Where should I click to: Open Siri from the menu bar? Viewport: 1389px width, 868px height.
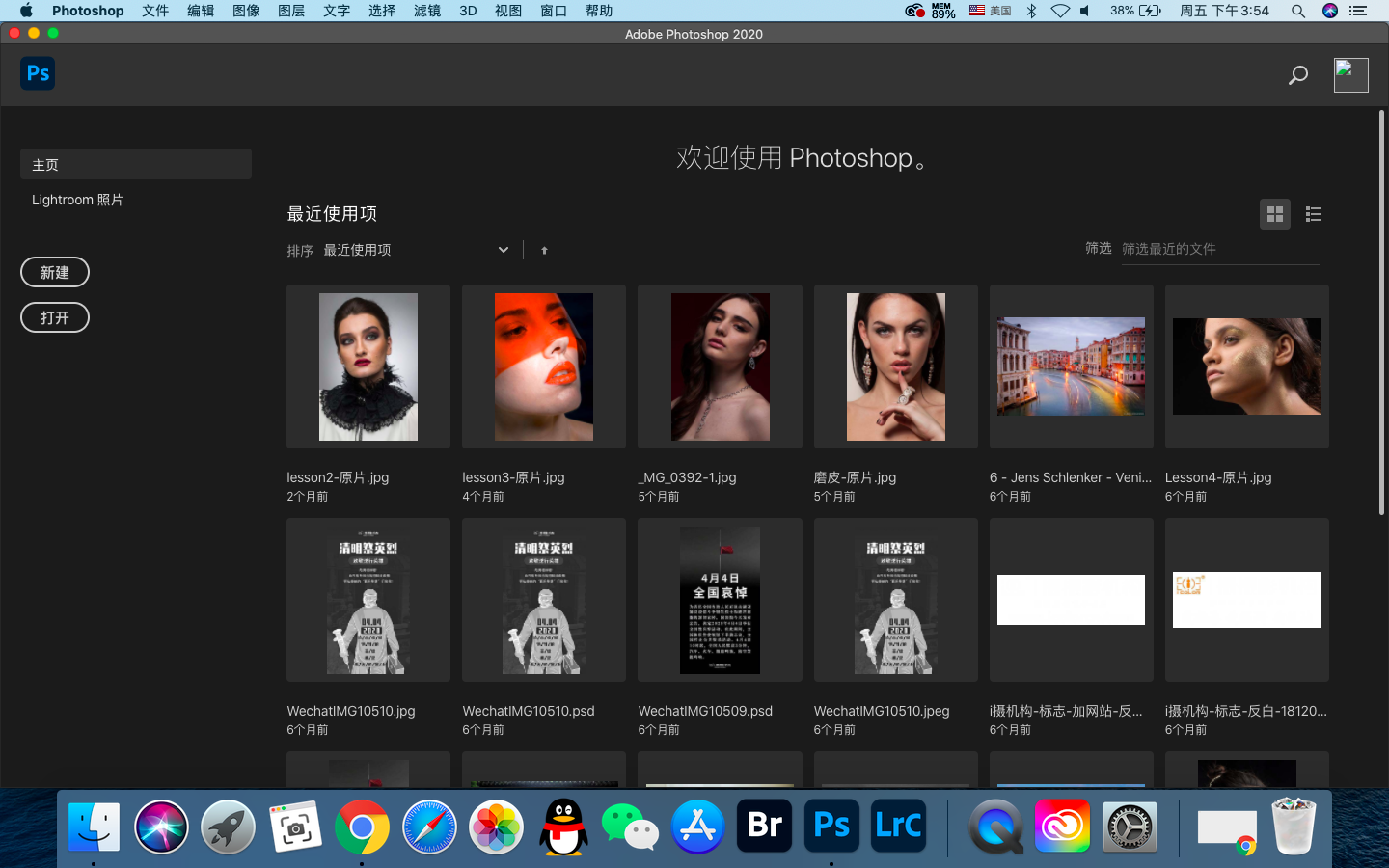tap(1330, 11)
